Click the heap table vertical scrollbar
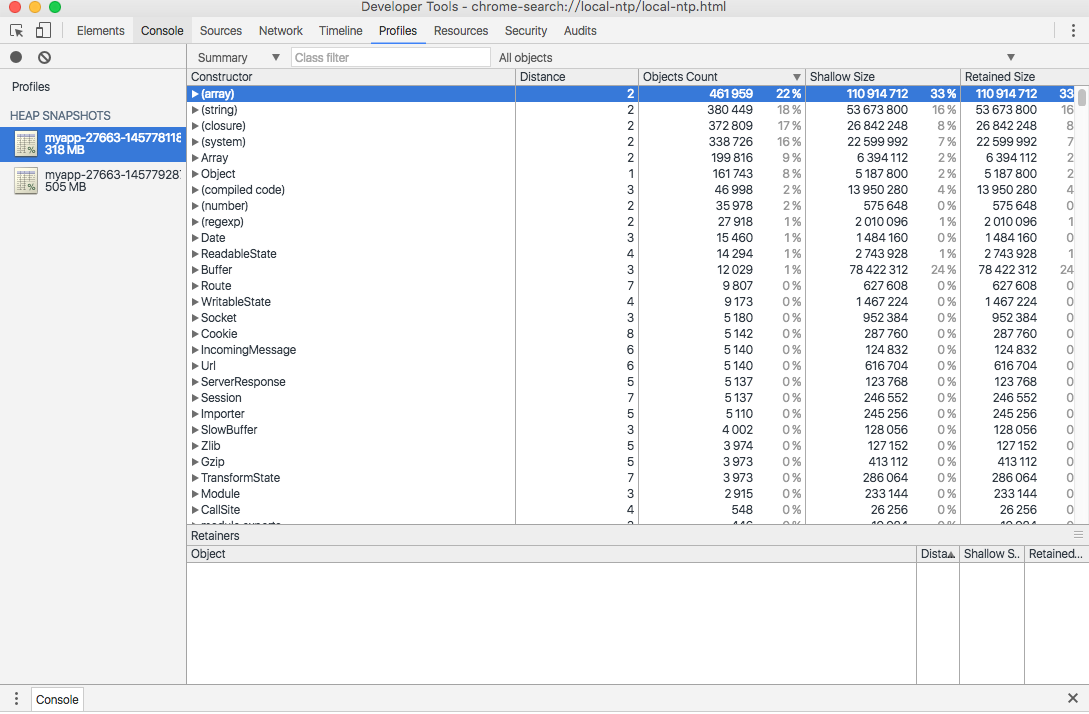 point(1082,98)
